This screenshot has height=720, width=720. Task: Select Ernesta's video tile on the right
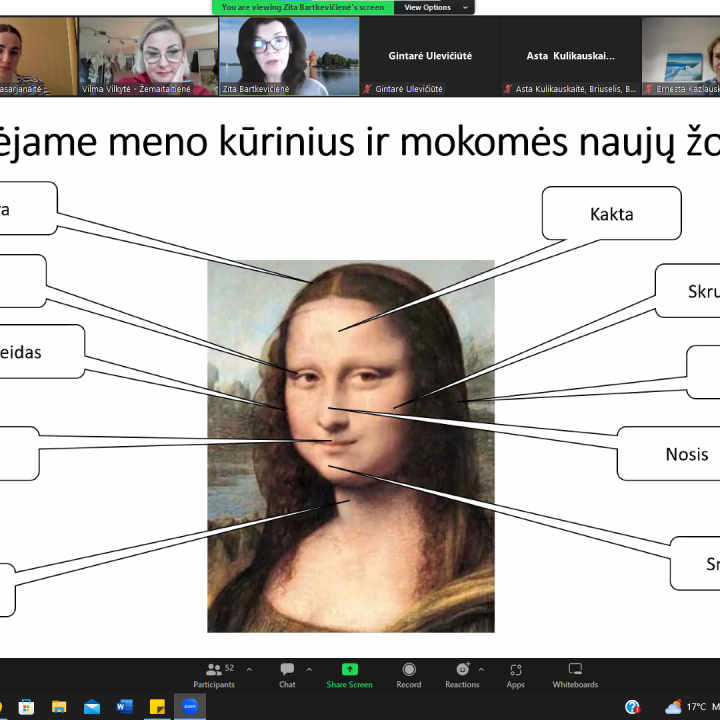(x=681, y=56)
